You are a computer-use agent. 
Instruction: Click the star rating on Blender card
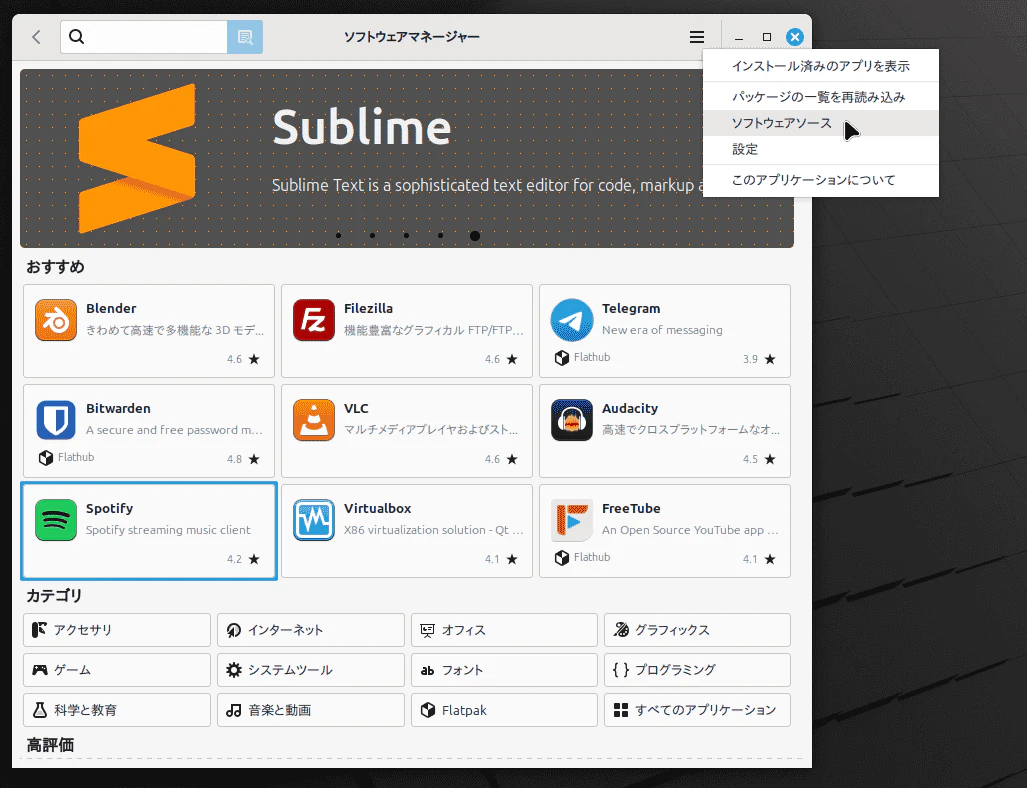[244, 359]
